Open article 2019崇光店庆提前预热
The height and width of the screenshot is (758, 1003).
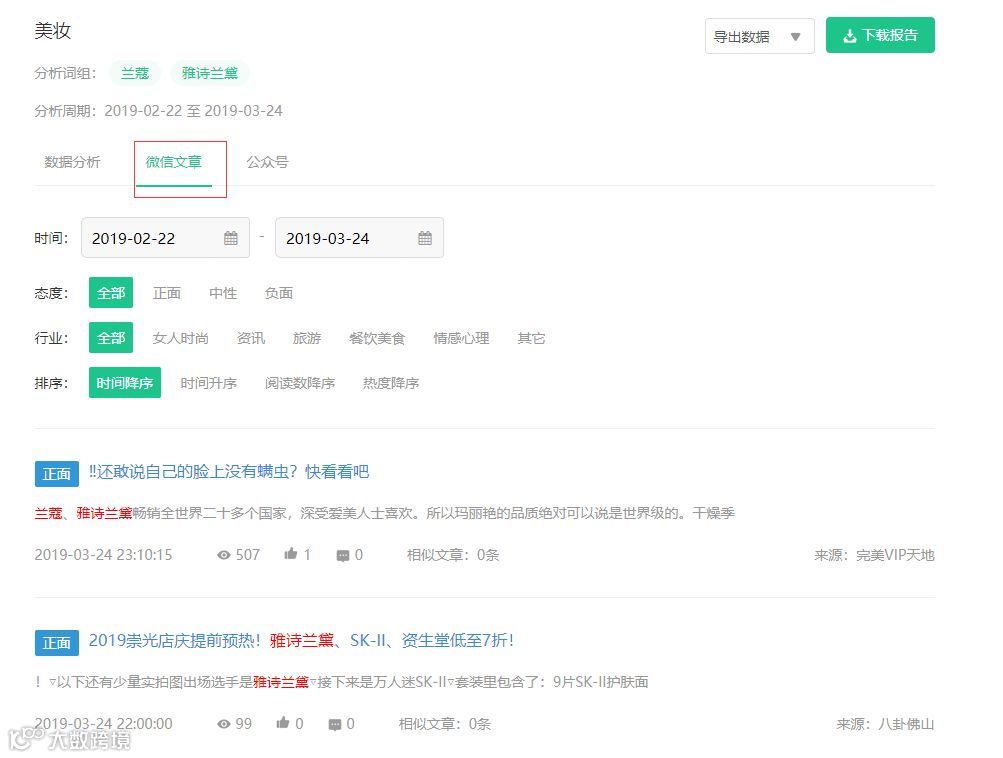click(301, 641)
